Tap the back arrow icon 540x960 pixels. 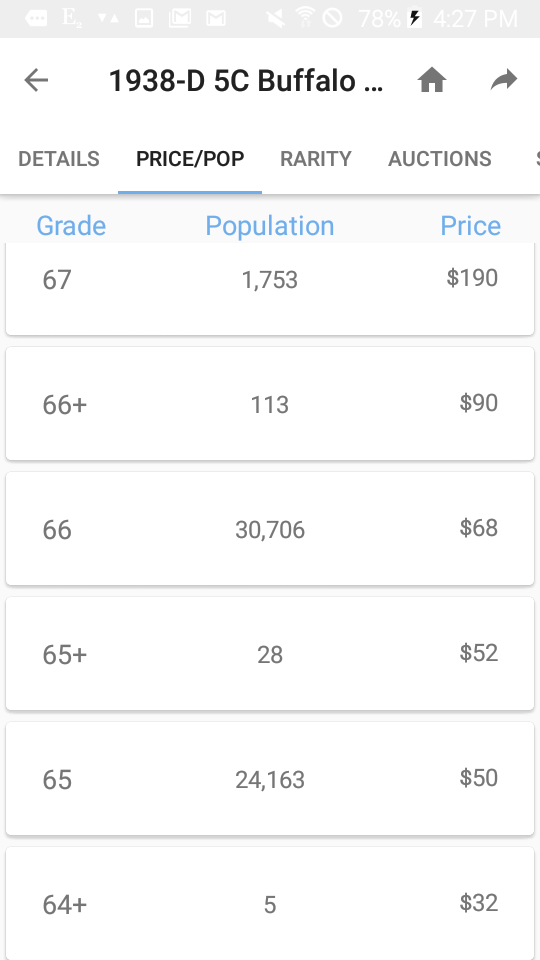[x=36, y=80]
